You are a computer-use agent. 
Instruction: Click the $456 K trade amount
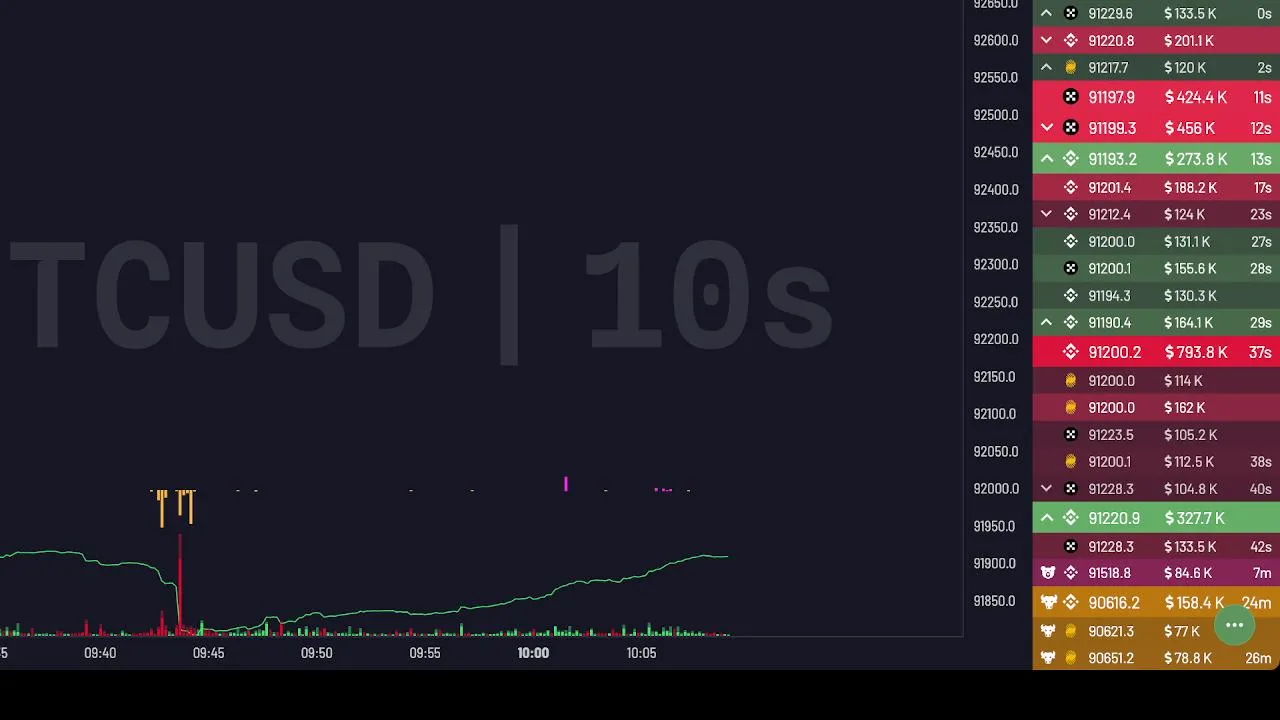[1189, 128]
